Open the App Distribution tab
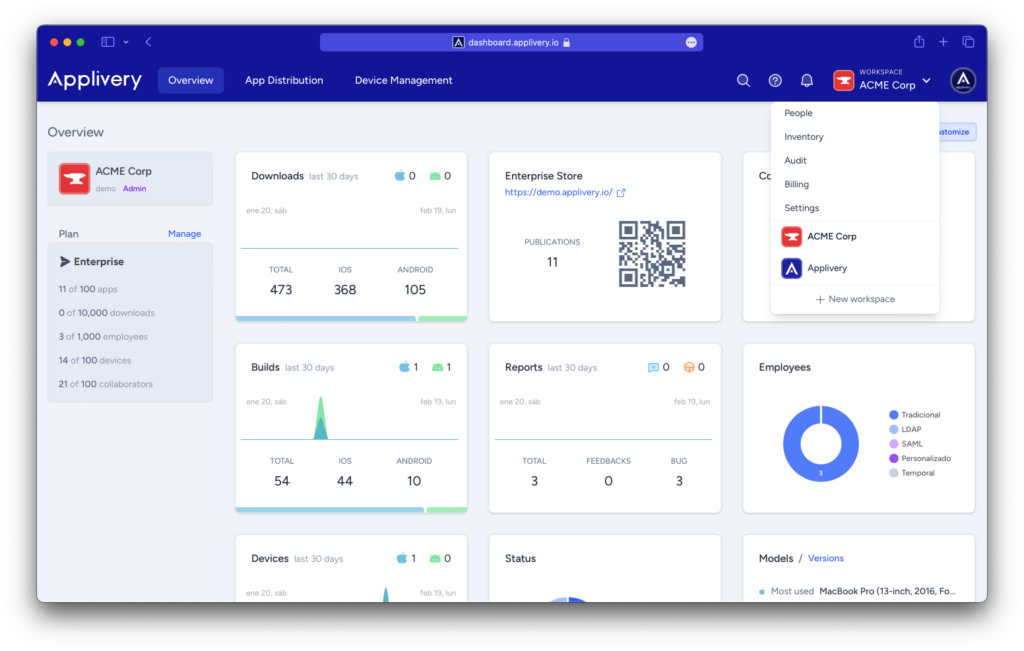This screenshot has width=1024, height=651. click(x=284, y=80)
